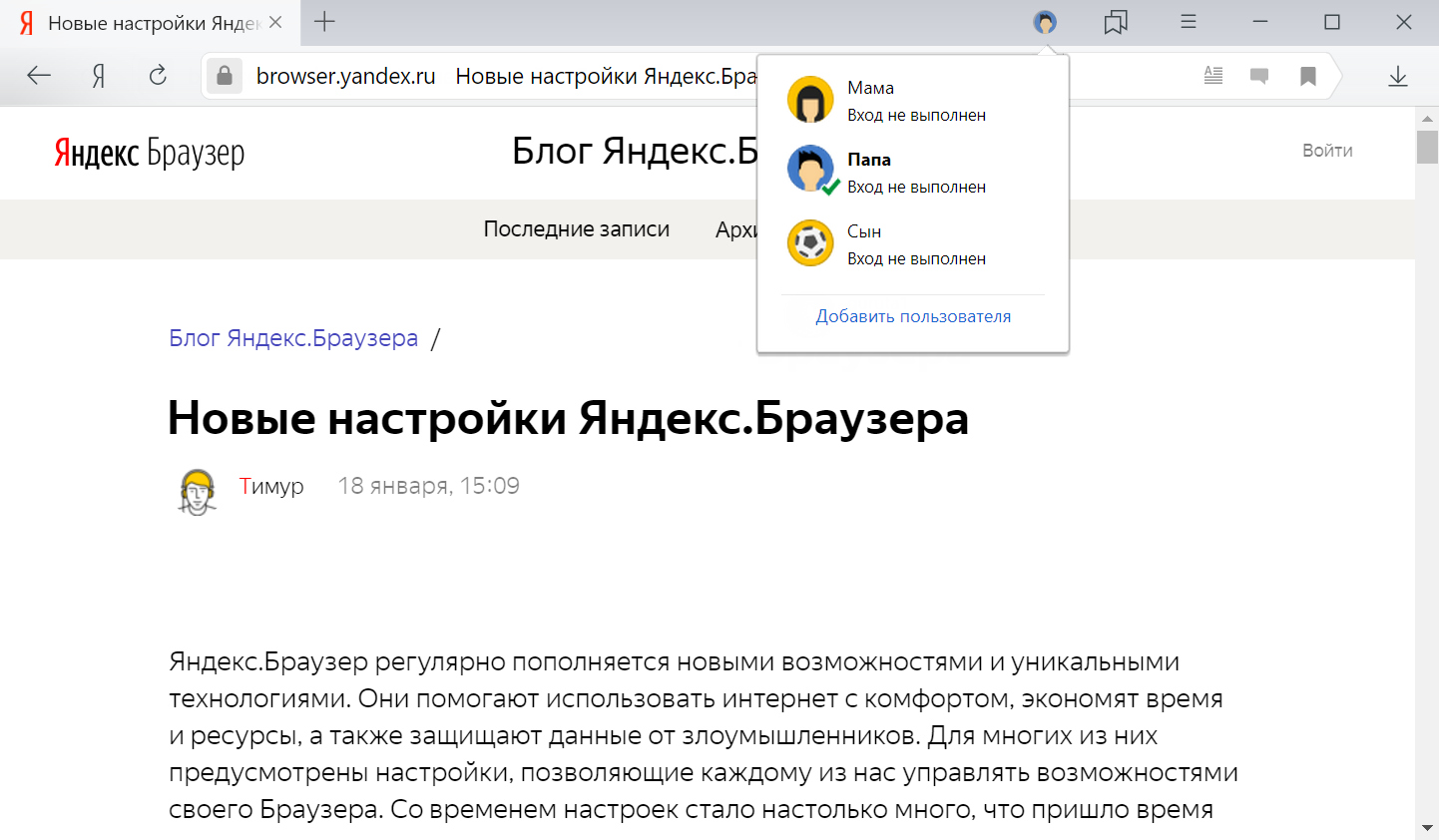Click the Яндекс Браузер logo
This screenshot has height=840, width=1439.
150,153
